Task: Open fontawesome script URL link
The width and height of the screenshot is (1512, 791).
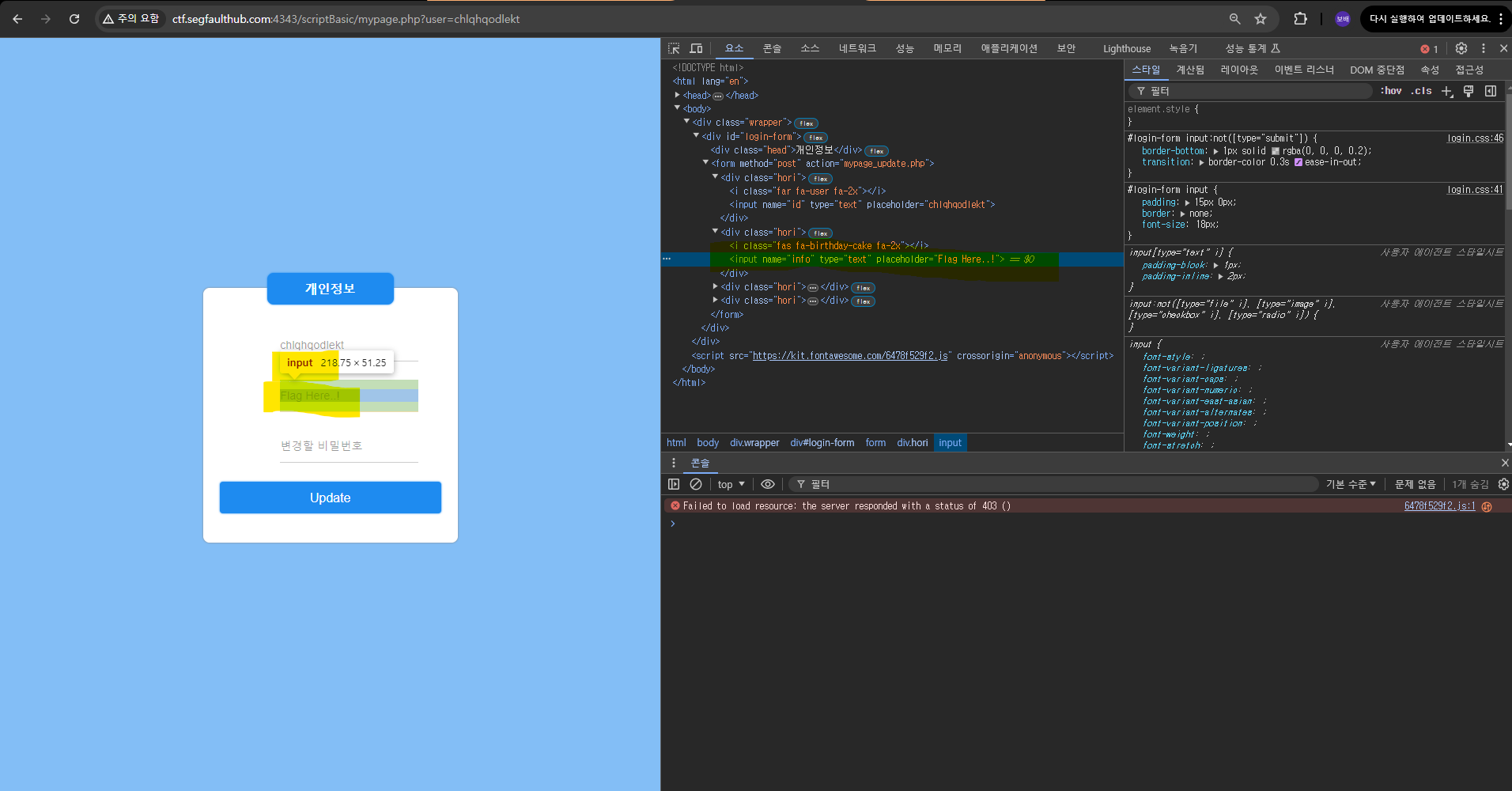Action: [850, 356]
